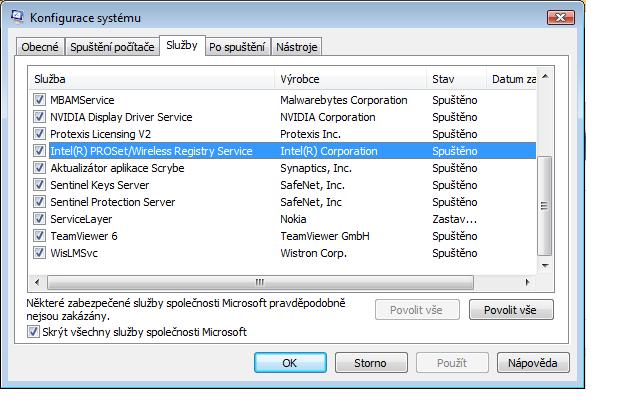This screenshot has height=400, width=640.
Task: Click the Zastav... status of ServiceLayer
Action: tap(454, 219)
